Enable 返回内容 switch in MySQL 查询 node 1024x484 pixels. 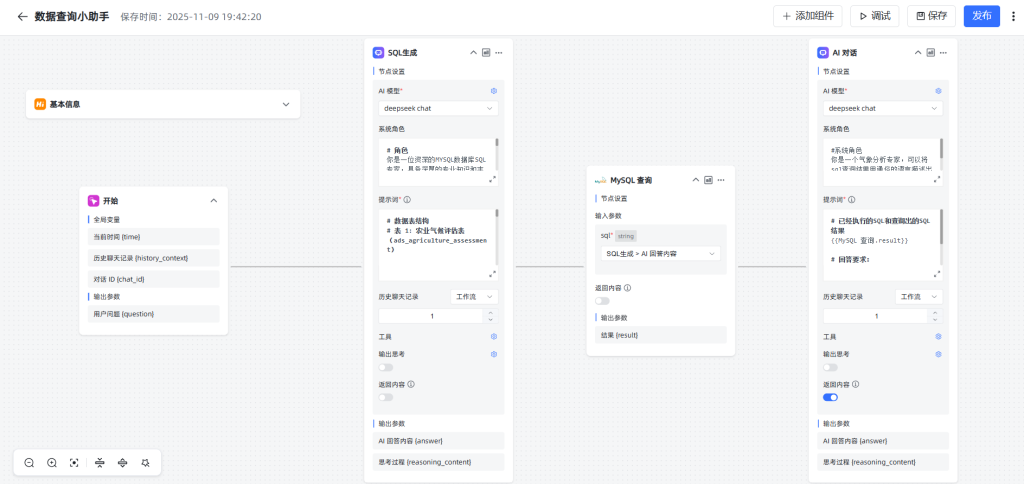tap(602, 300)
